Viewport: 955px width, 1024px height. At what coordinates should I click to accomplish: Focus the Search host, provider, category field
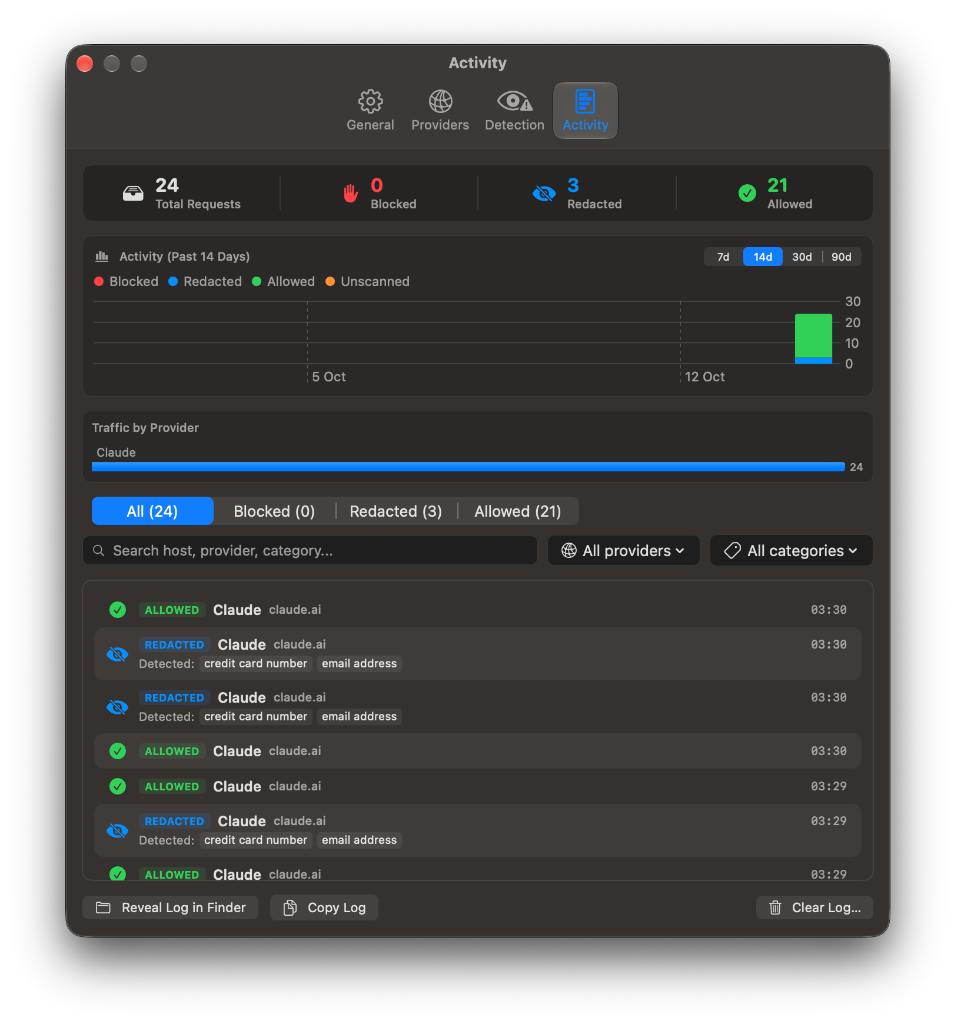(x=310, y=551)
